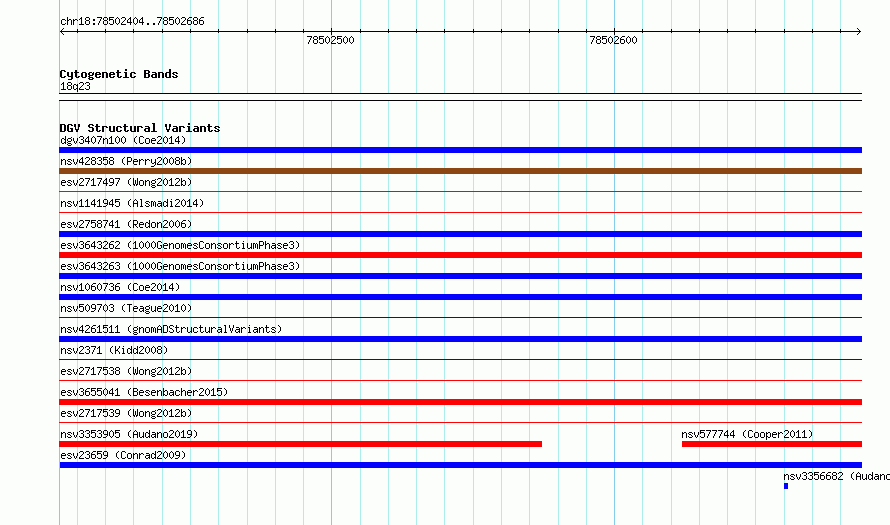Click the 78502600 ruler position label
This screenshot has height=525, width=890.
click(613, 40)
